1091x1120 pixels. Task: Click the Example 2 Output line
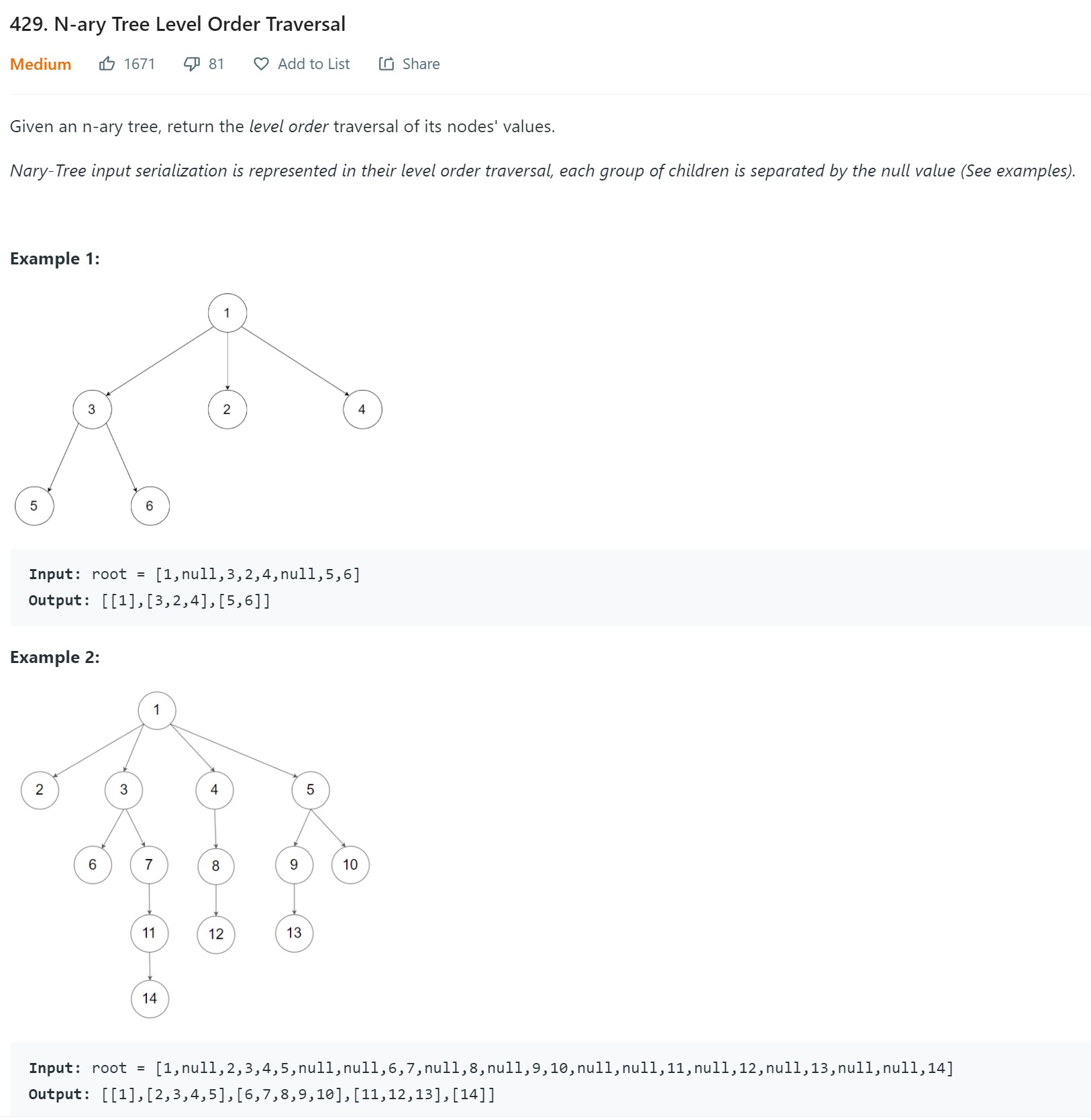click(x=262, y=1094)
